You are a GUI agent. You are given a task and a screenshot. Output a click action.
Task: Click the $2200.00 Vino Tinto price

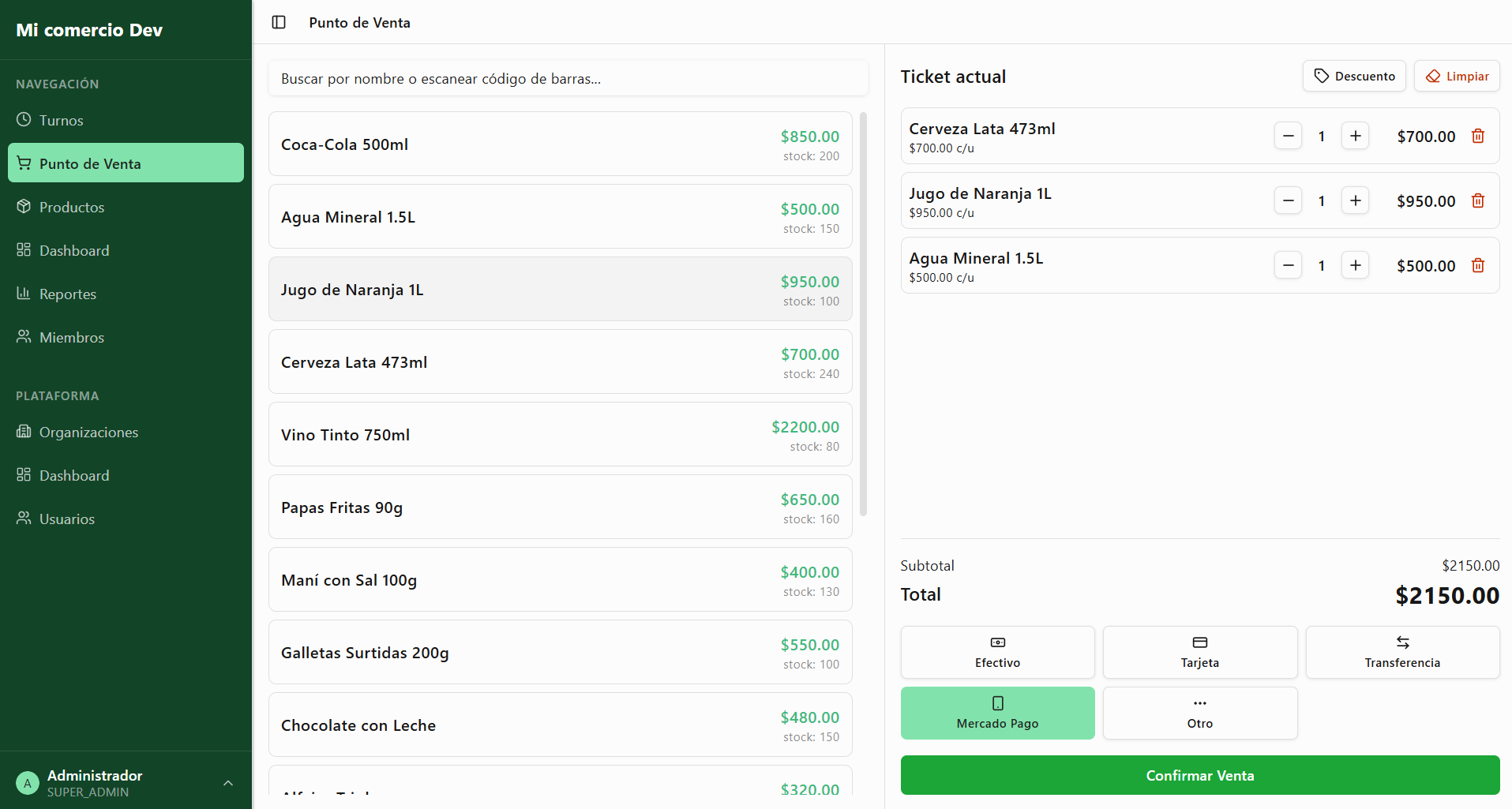pyautogui.click(x=805, y=427)
